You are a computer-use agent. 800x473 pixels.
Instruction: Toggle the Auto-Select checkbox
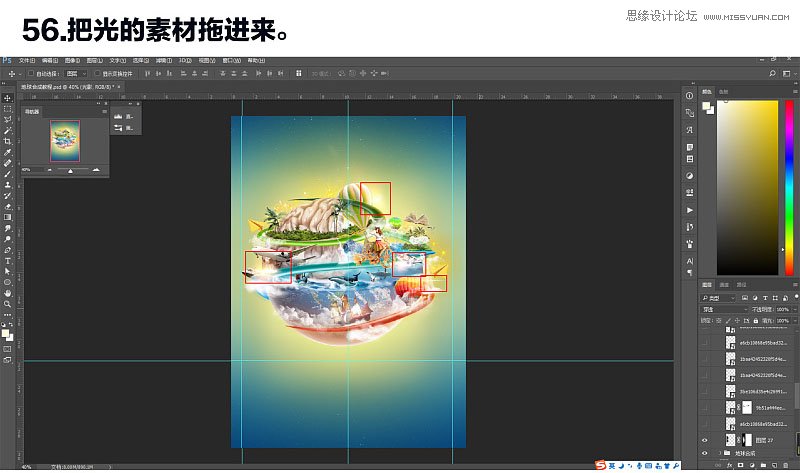click(31, 73)
